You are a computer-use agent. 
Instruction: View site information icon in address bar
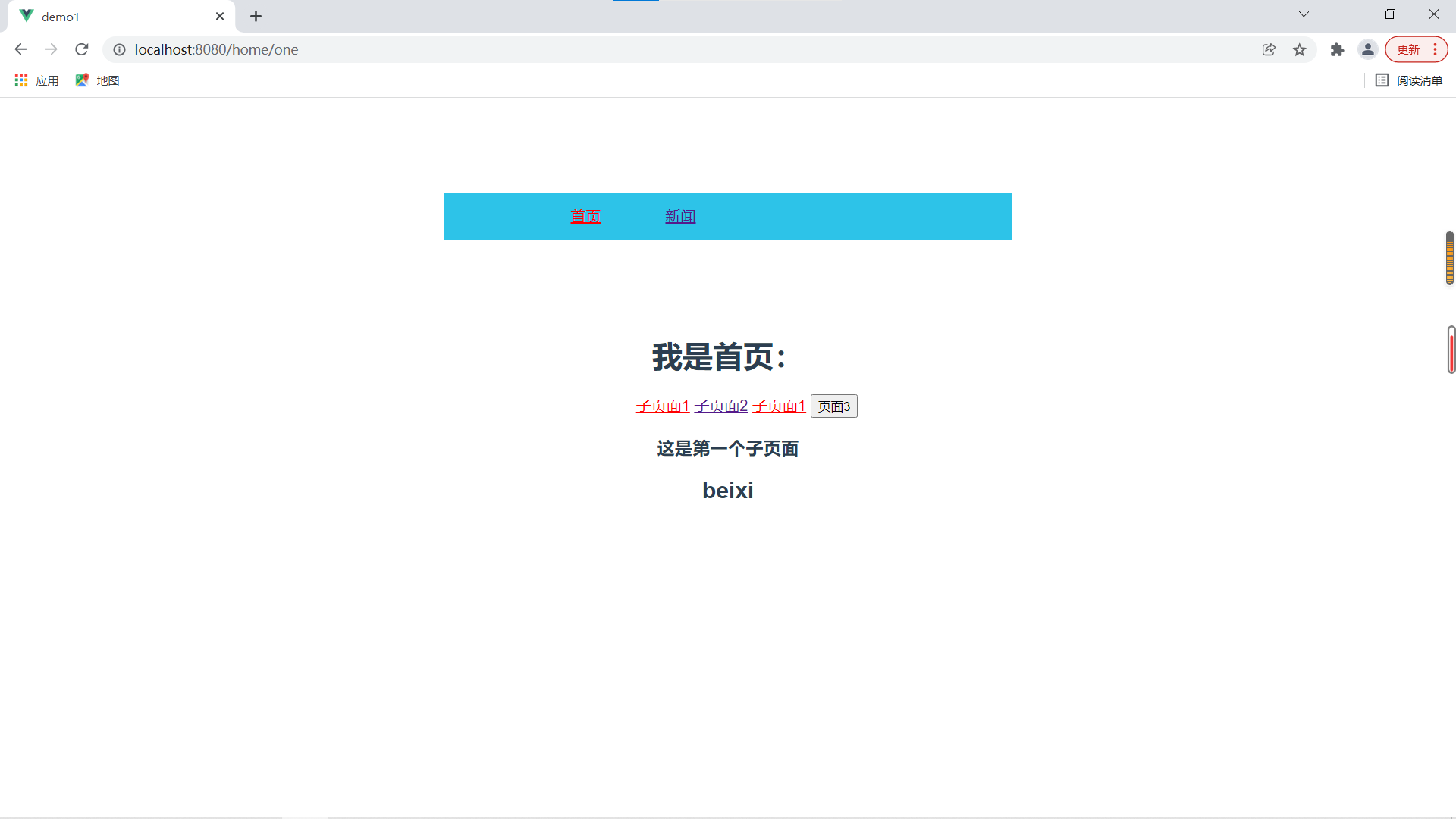(x=119, y=49)
